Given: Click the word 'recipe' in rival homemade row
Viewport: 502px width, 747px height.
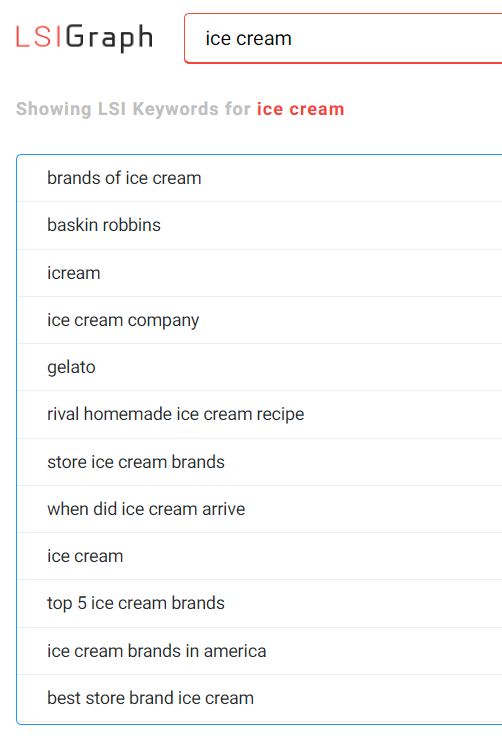Looking at the screenshot, I should 281,415.
